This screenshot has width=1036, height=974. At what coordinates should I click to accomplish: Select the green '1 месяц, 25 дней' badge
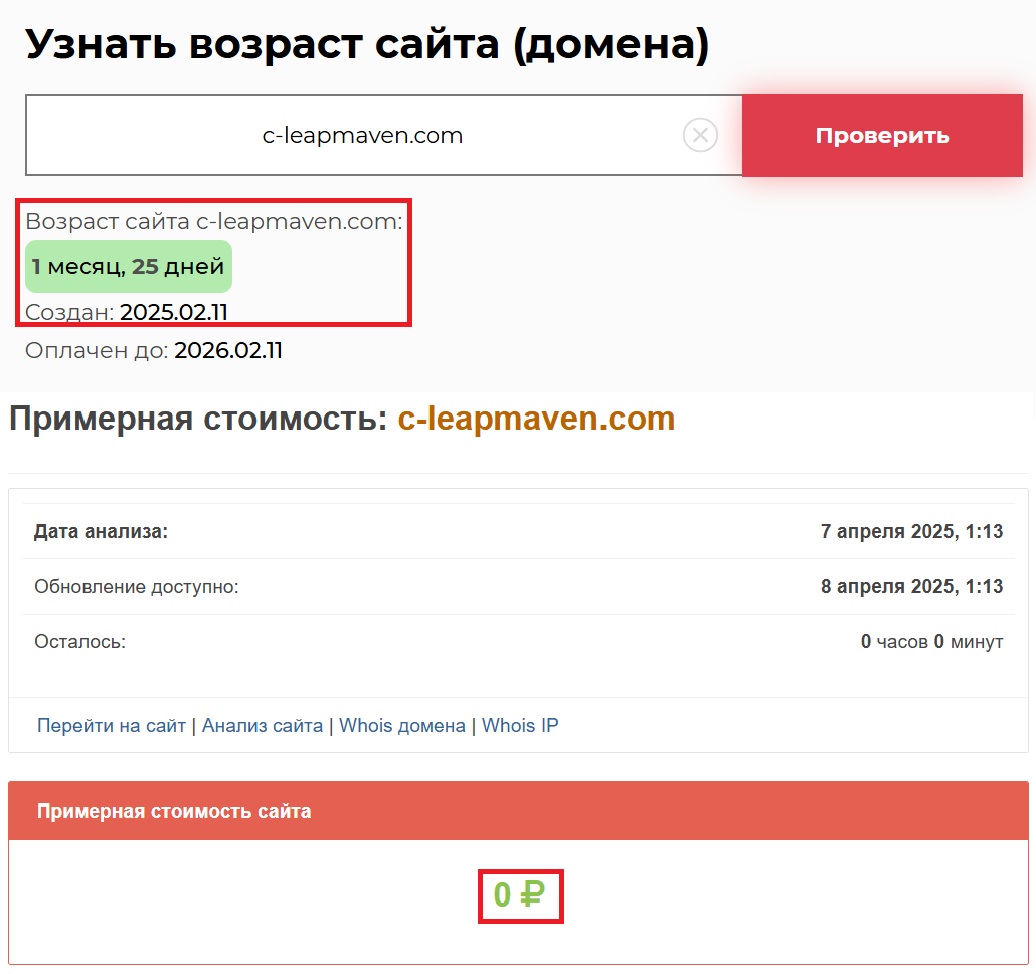coord(128,267)
